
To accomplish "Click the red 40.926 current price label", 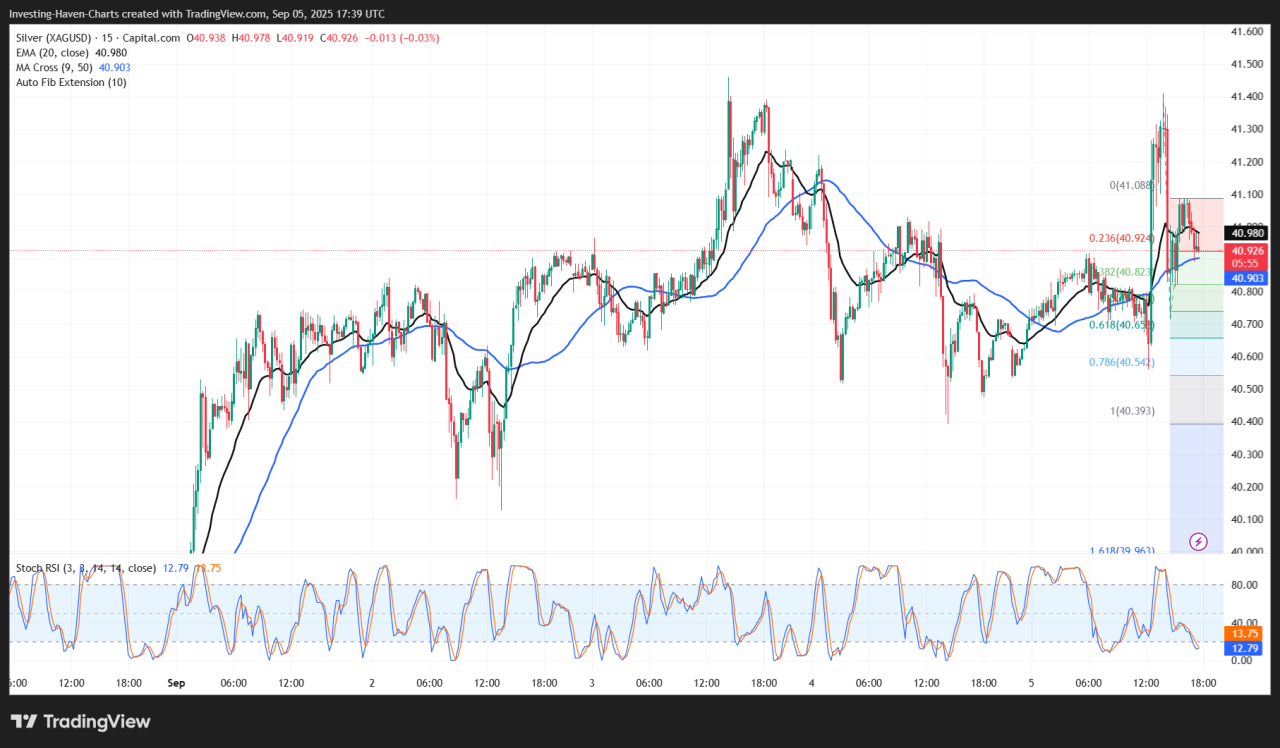I will 1246,250.
